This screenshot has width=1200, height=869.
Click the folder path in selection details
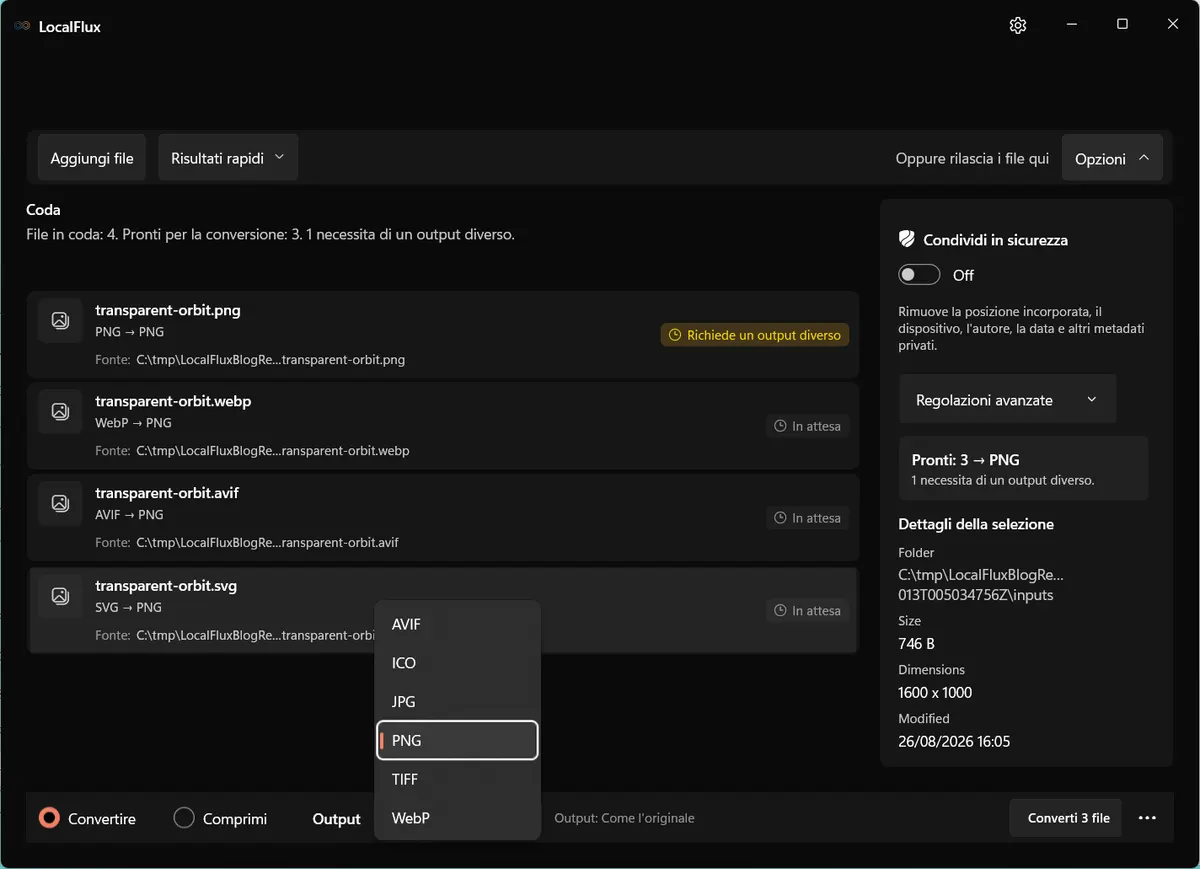click(981, 585)
